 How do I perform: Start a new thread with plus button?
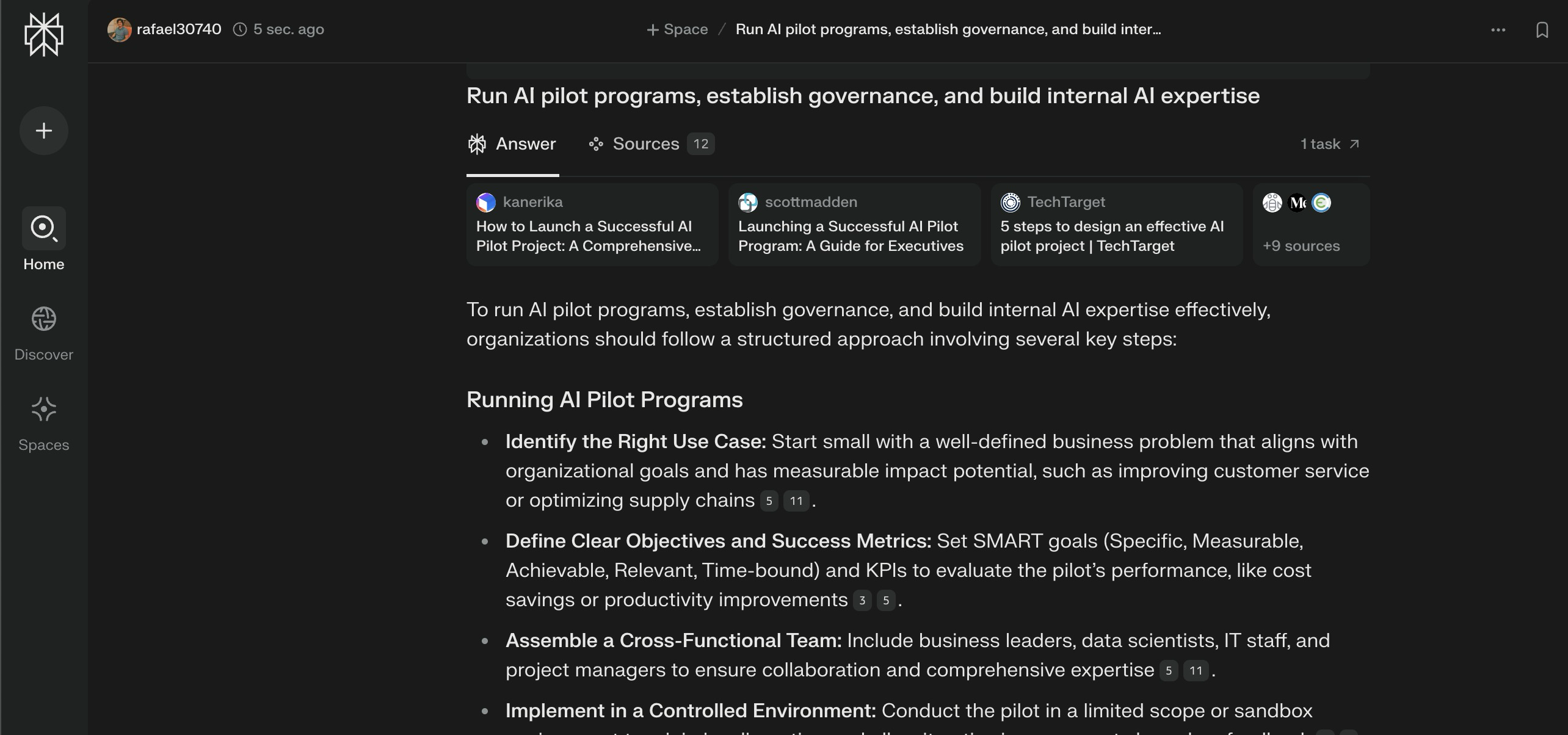[x=43, y=131]
